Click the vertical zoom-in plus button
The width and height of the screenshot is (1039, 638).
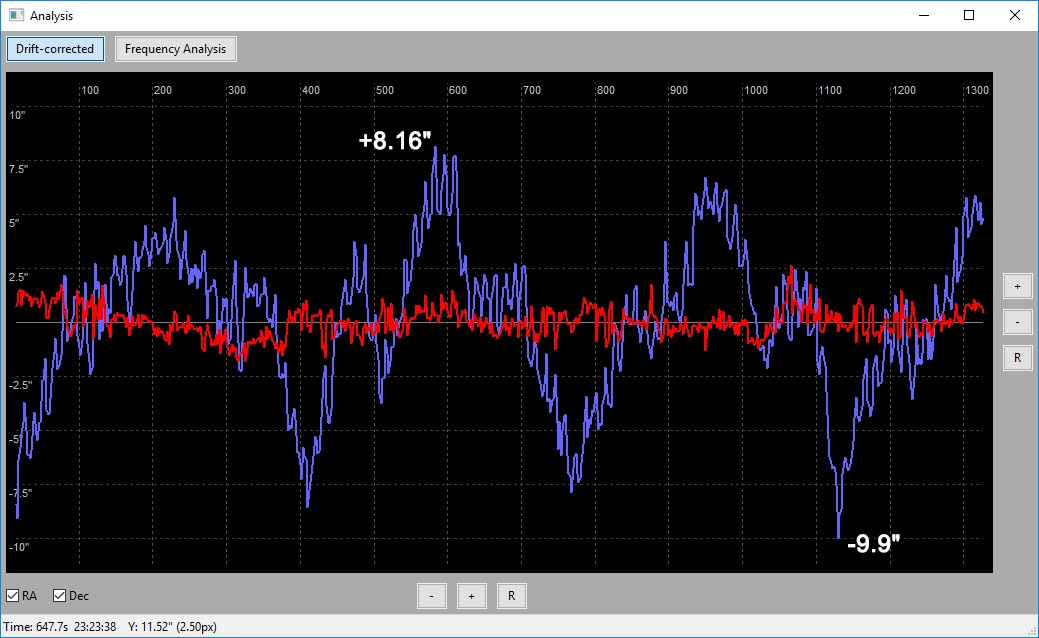[1017, 286]
